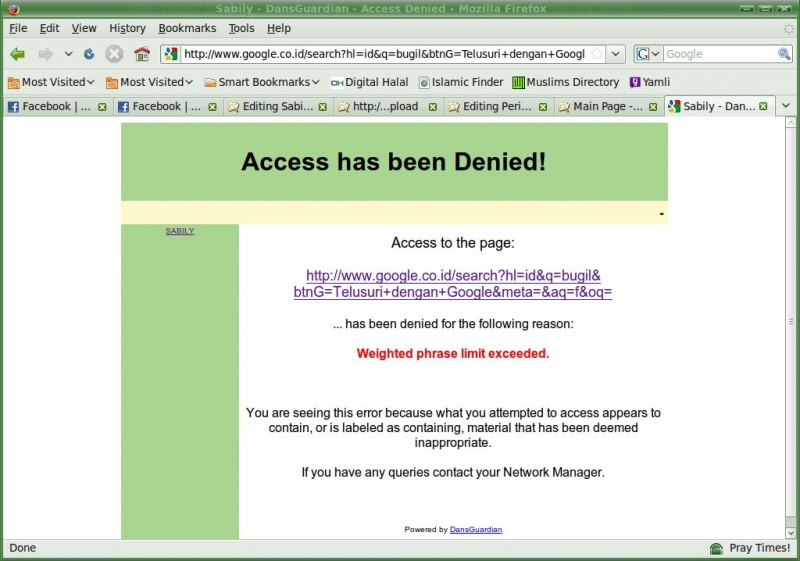Click the scrollbar down arrow
The width and height of the screenshot is (800, 561).
[790, 533]
